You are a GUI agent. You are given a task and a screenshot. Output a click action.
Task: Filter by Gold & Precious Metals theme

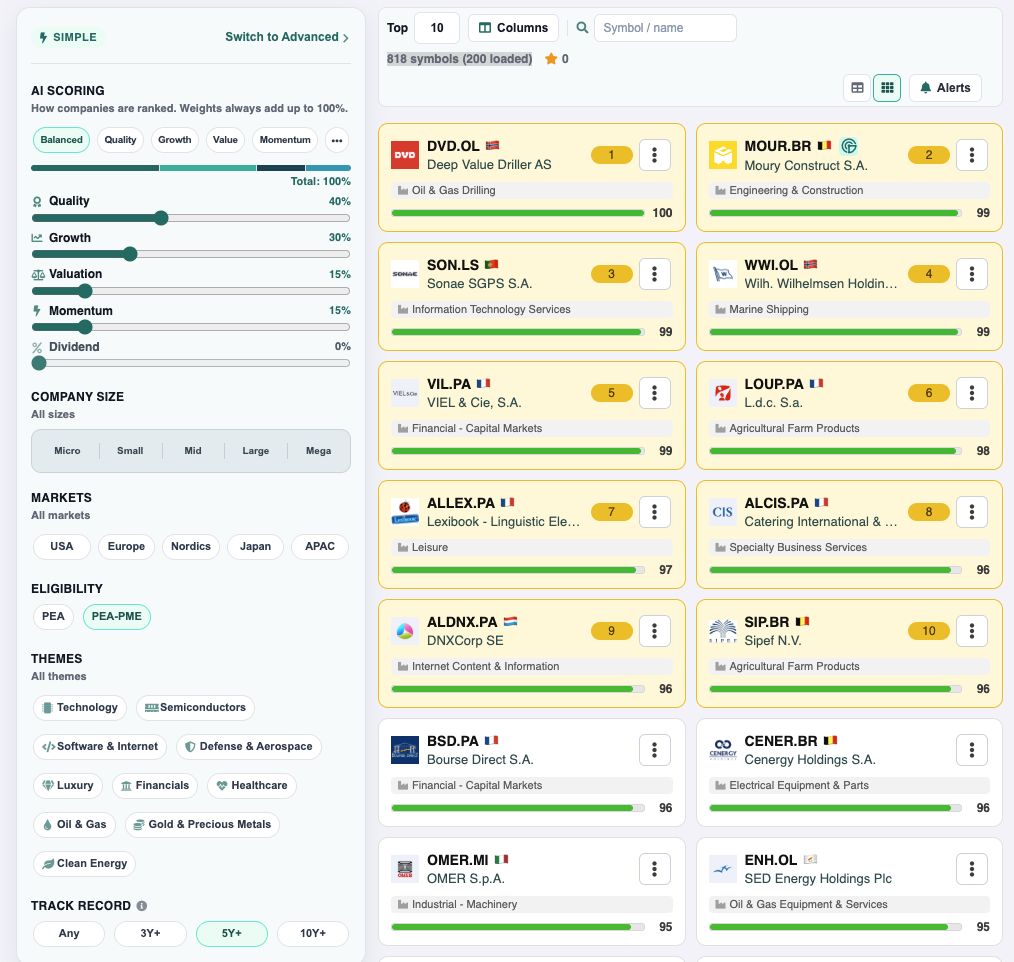coord(202,825)
